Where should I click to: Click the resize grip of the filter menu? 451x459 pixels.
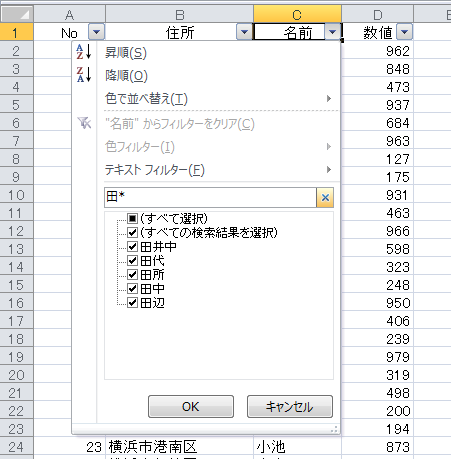pos(334,429)
